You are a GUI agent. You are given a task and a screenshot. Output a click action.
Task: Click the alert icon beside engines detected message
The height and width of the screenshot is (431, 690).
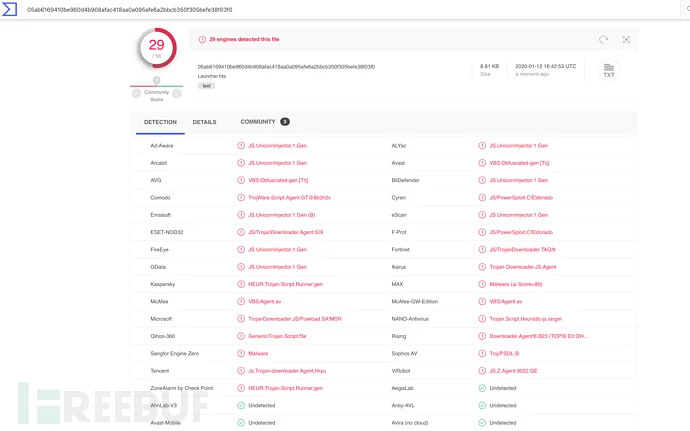(x=202, y=39)
